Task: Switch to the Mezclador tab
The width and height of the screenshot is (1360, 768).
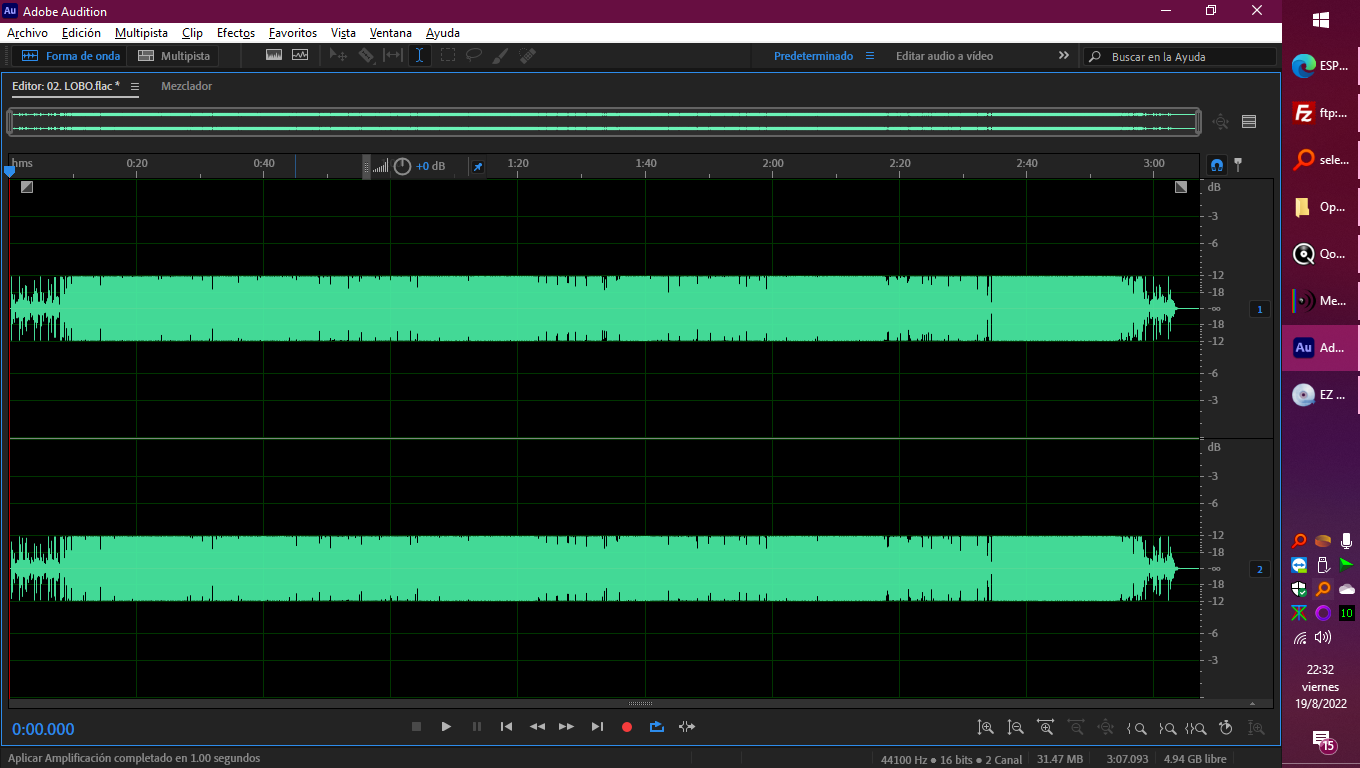Action: click(186, 86)
